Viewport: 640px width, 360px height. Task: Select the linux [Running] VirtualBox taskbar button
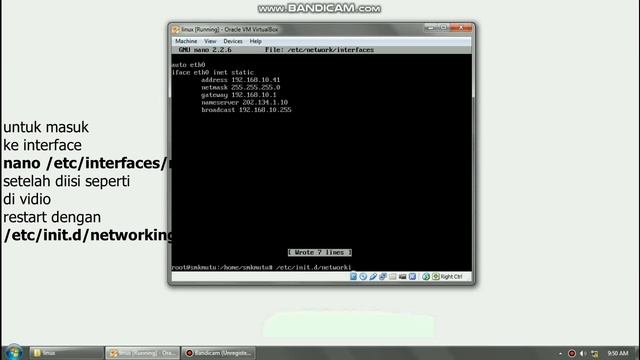(x=142, y=353)
